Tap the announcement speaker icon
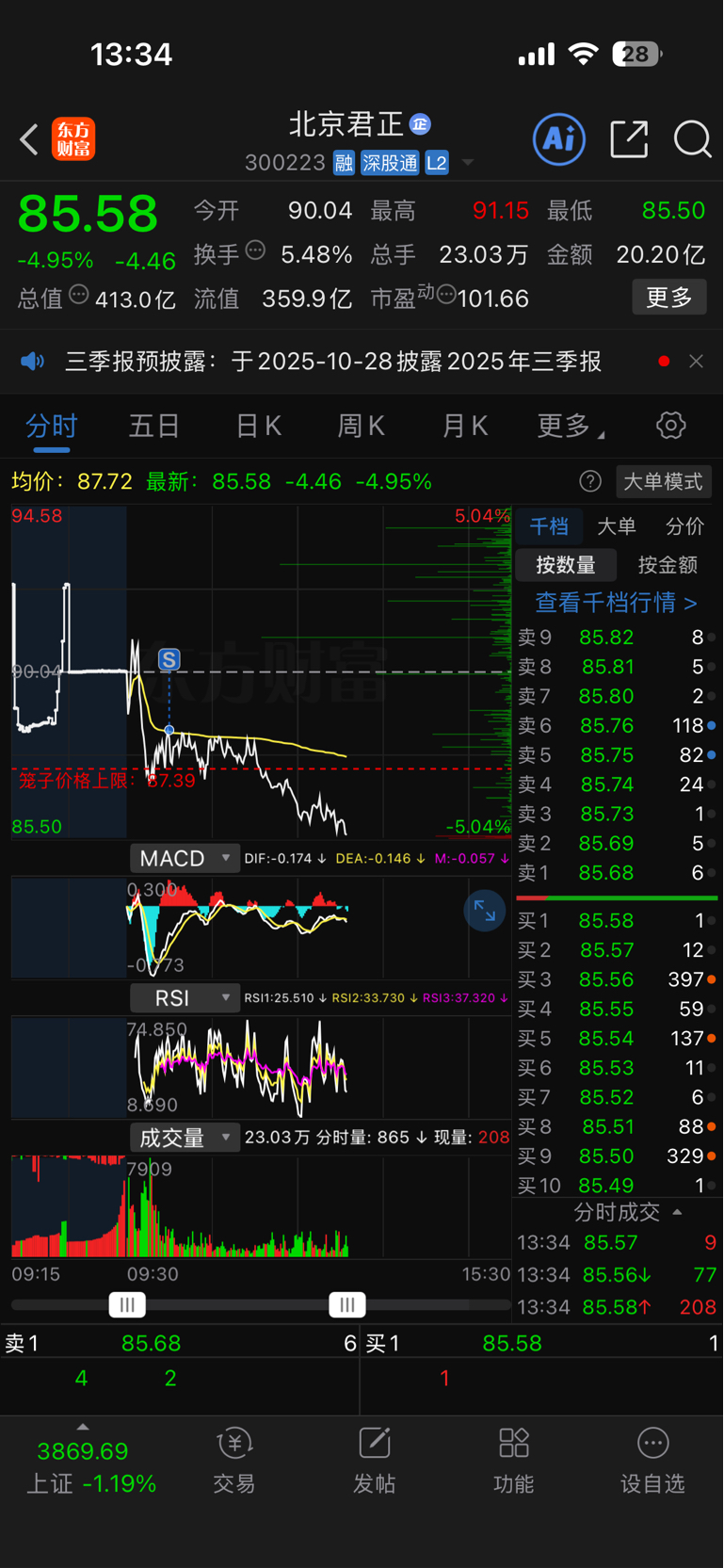Viewport: 724px width, 1568px height. coord(33,362)
